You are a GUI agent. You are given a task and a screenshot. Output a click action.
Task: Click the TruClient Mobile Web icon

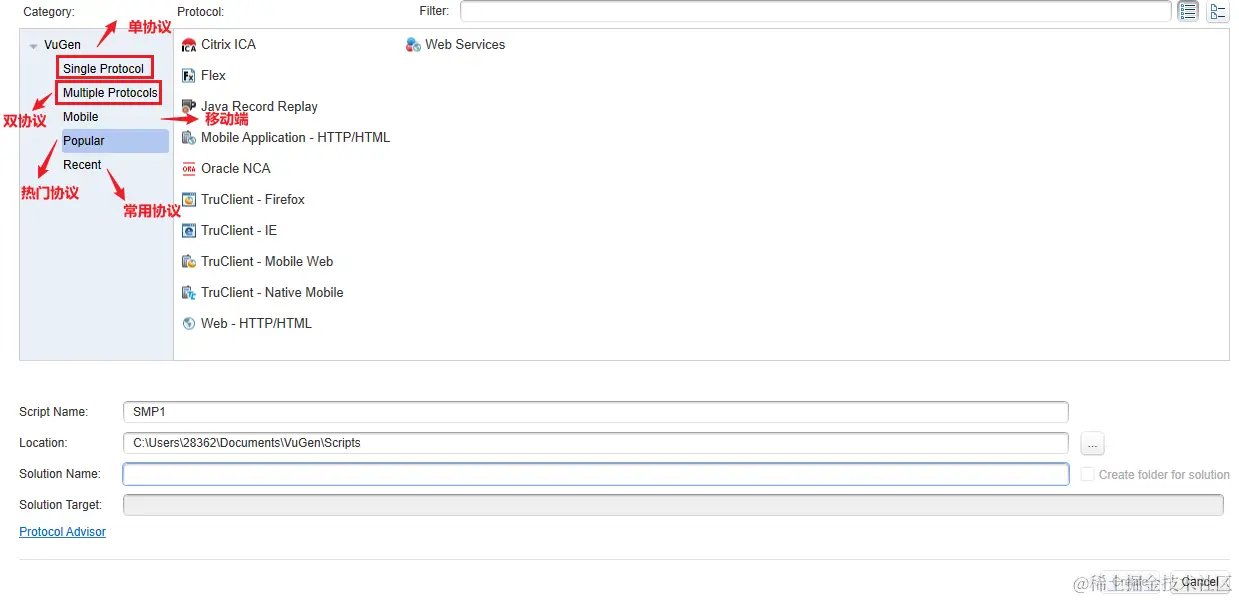[x=189, y=262]
